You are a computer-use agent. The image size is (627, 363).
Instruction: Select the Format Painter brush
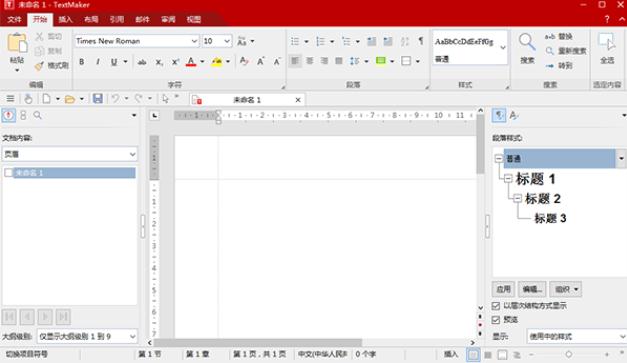[39, 66]
